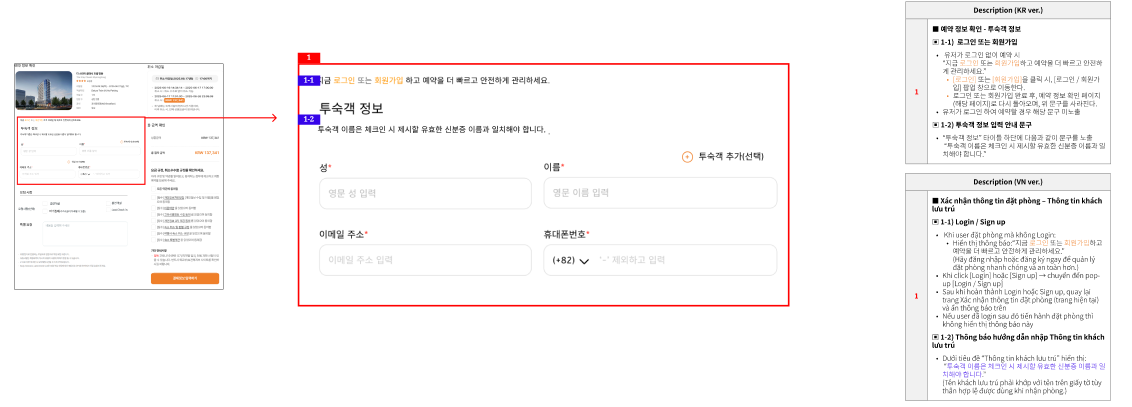Open the (+82) country code dropdown

(570, 261)
